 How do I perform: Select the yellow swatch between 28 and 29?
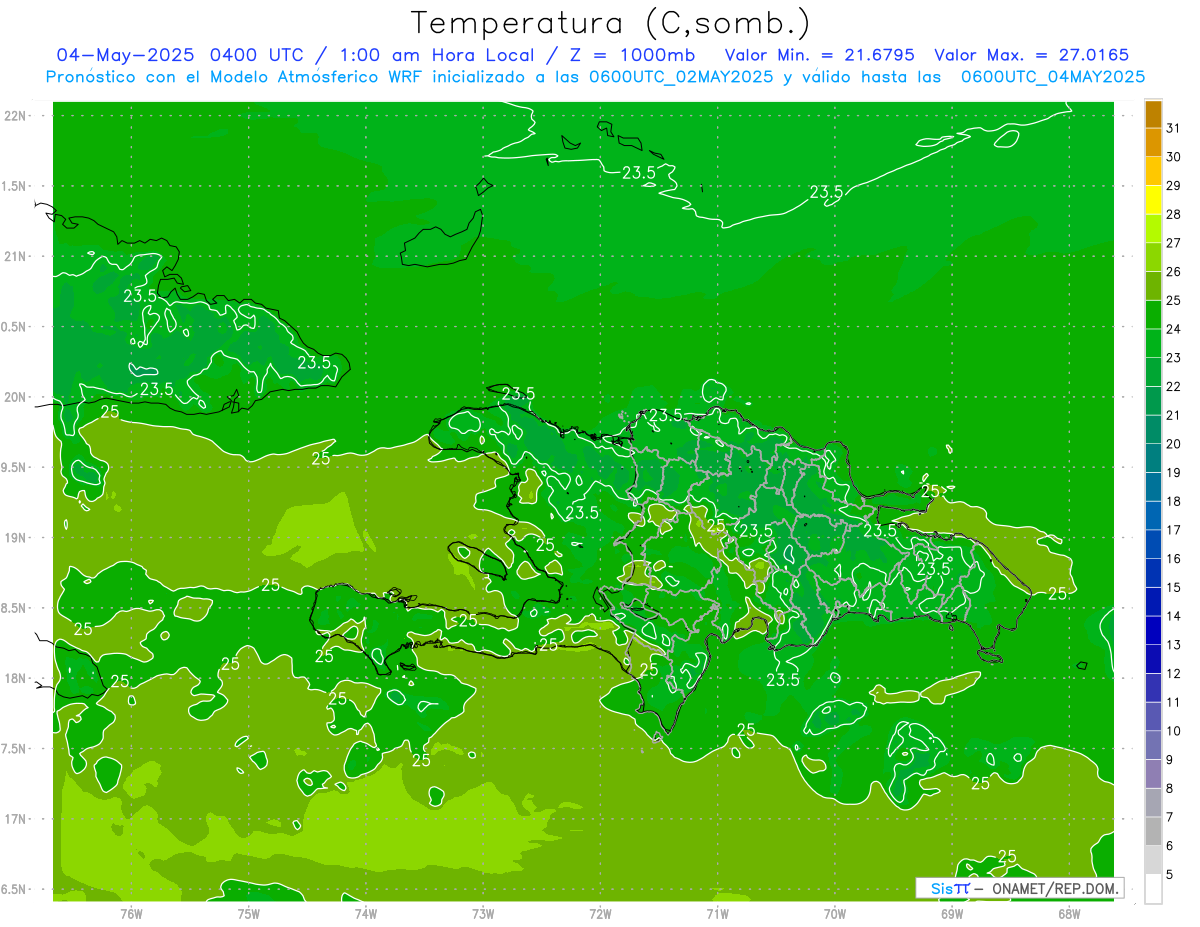[x=1153, y=200]
